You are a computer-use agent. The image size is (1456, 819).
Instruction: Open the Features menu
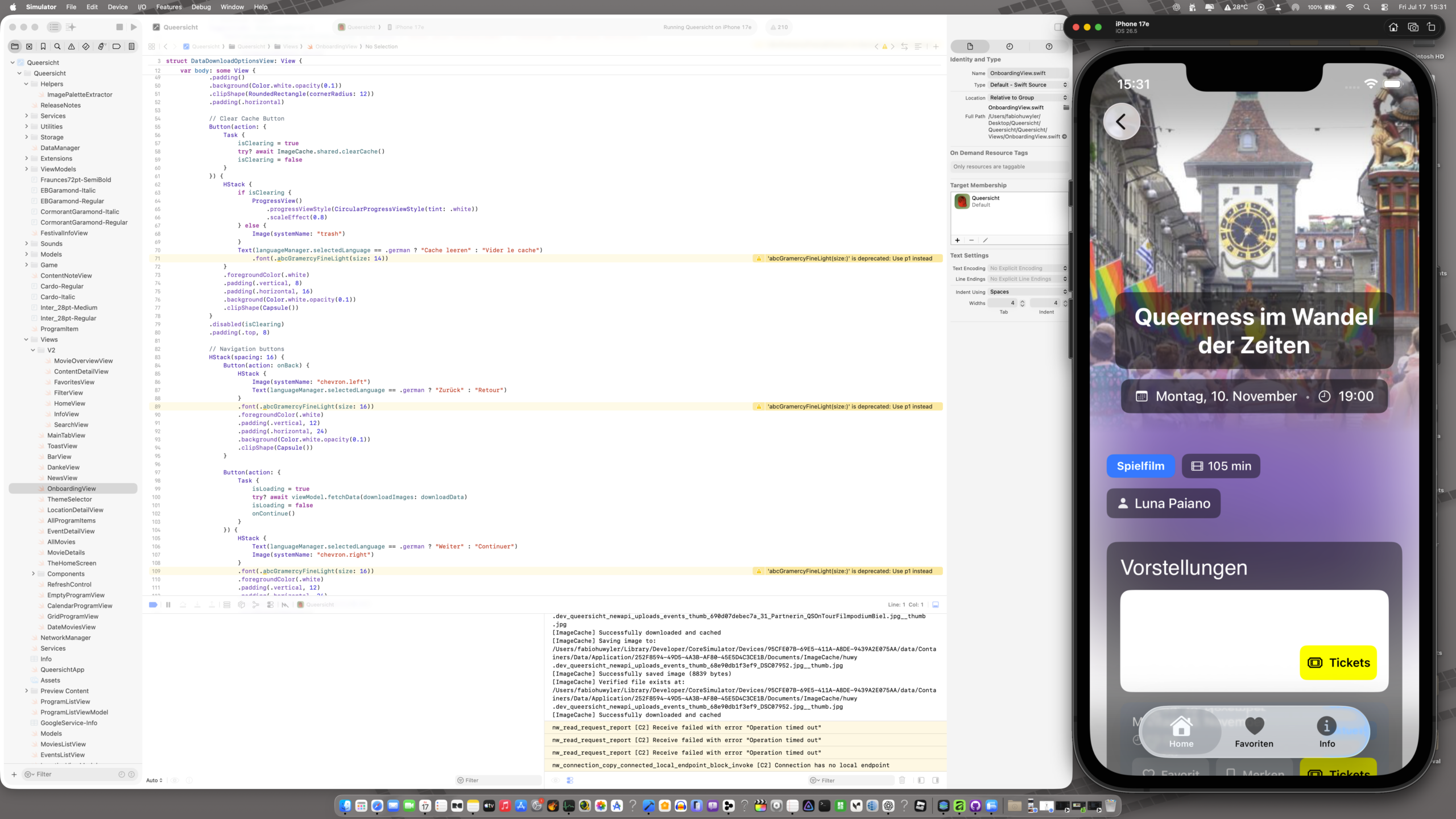(169, 7)
